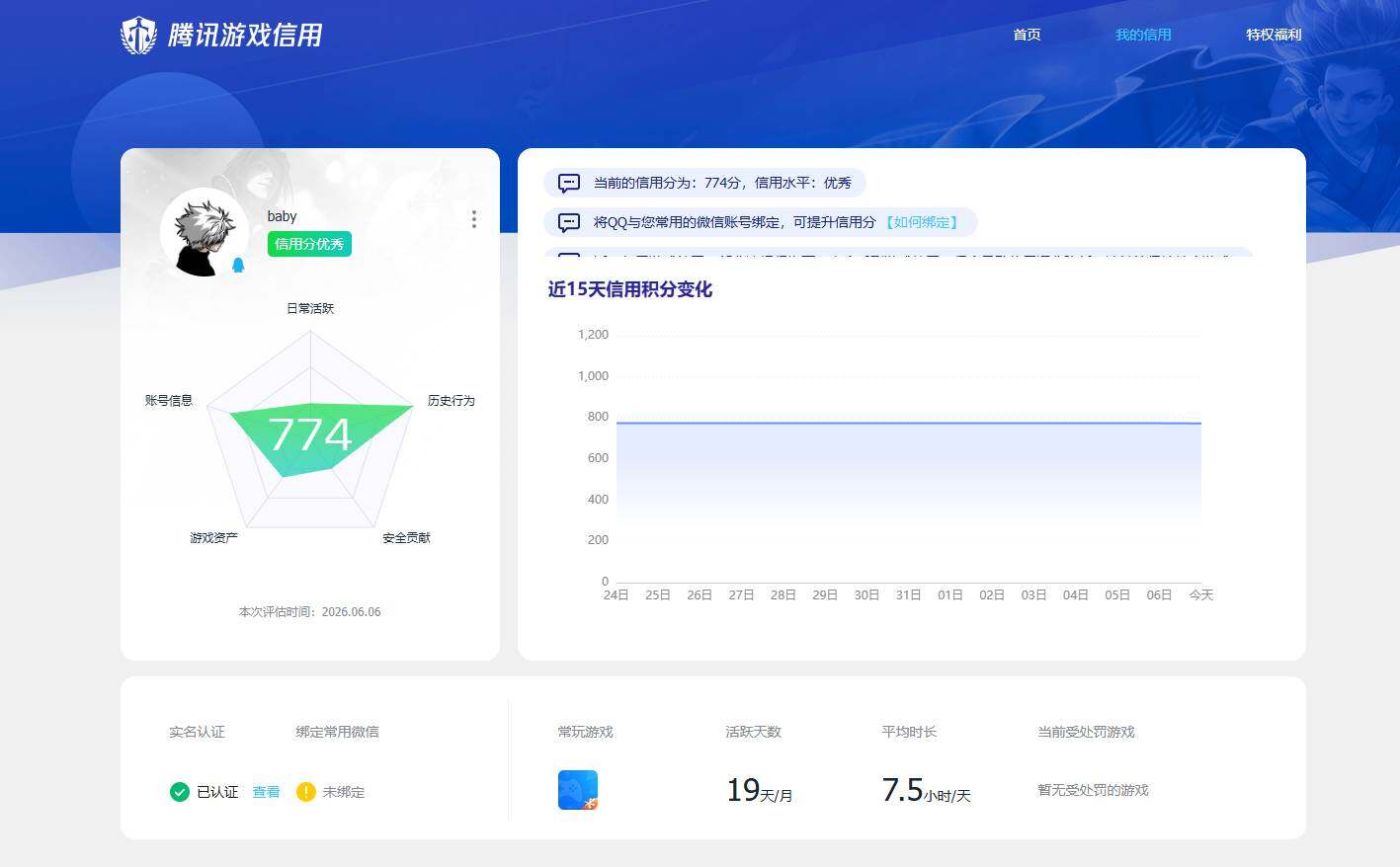Click the 近15天信用积分变化 chart title
1400x867 pixels.
[630, 289]
